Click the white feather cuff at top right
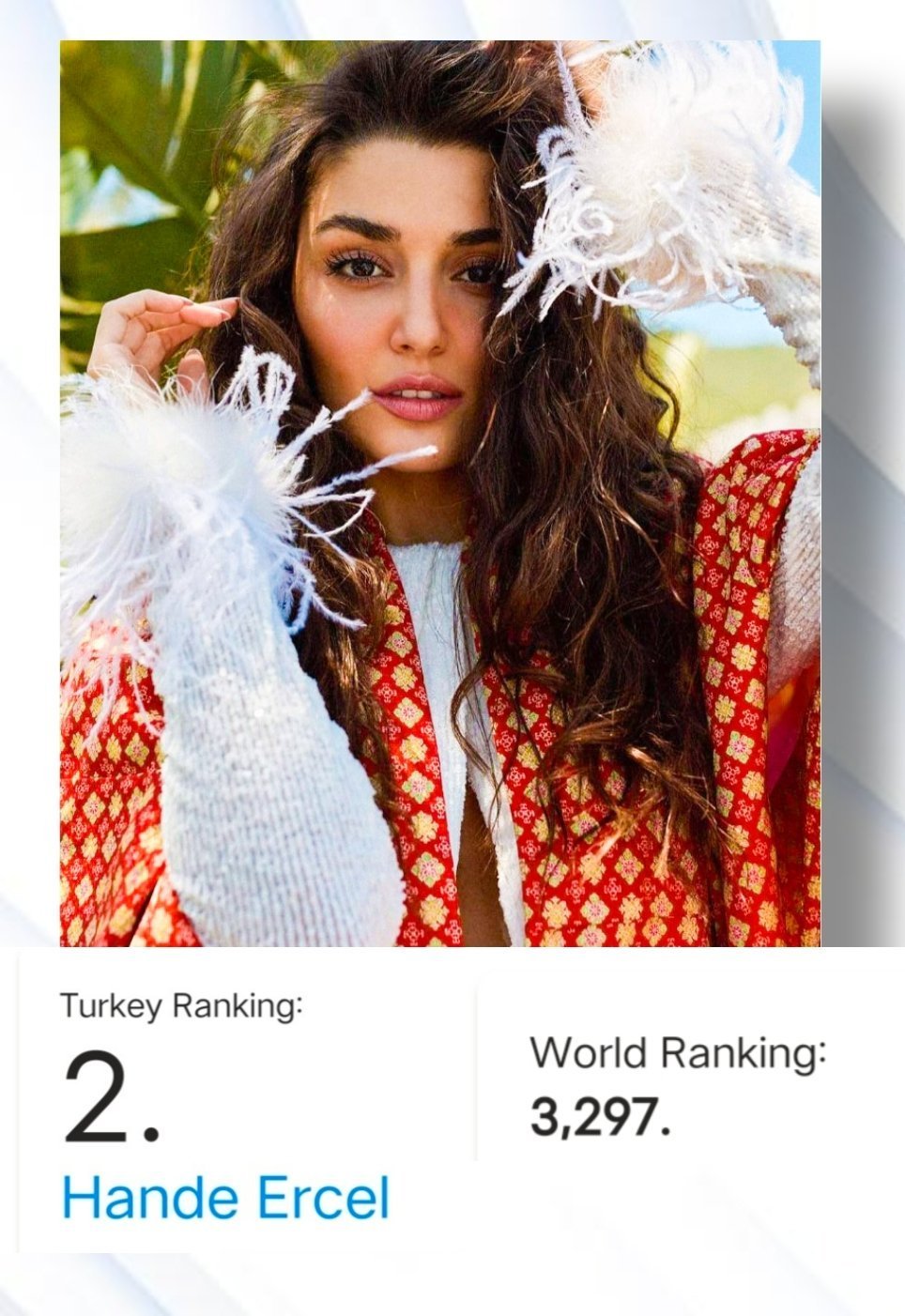The height and width of the screenshot is (1316, 905). [657, 188]
